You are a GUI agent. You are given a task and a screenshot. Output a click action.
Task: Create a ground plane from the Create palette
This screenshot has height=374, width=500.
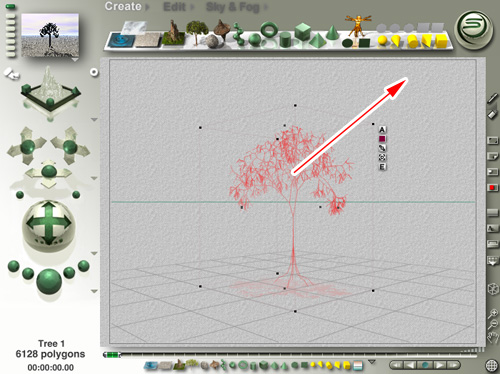[148, 40]
